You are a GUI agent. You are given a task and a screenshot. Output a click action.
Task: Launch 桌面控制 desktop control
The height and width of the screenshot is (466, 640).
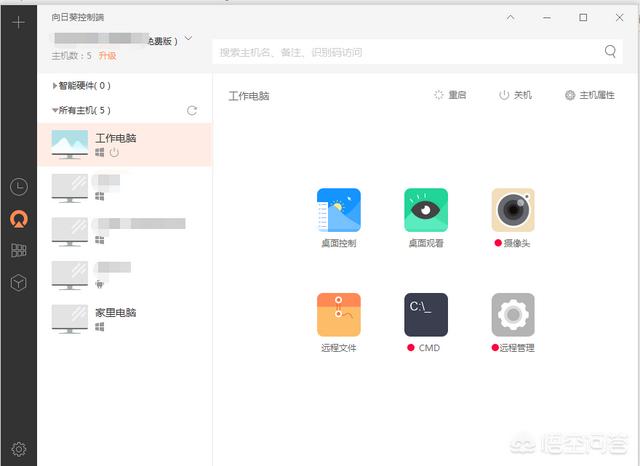click(339, 218)
